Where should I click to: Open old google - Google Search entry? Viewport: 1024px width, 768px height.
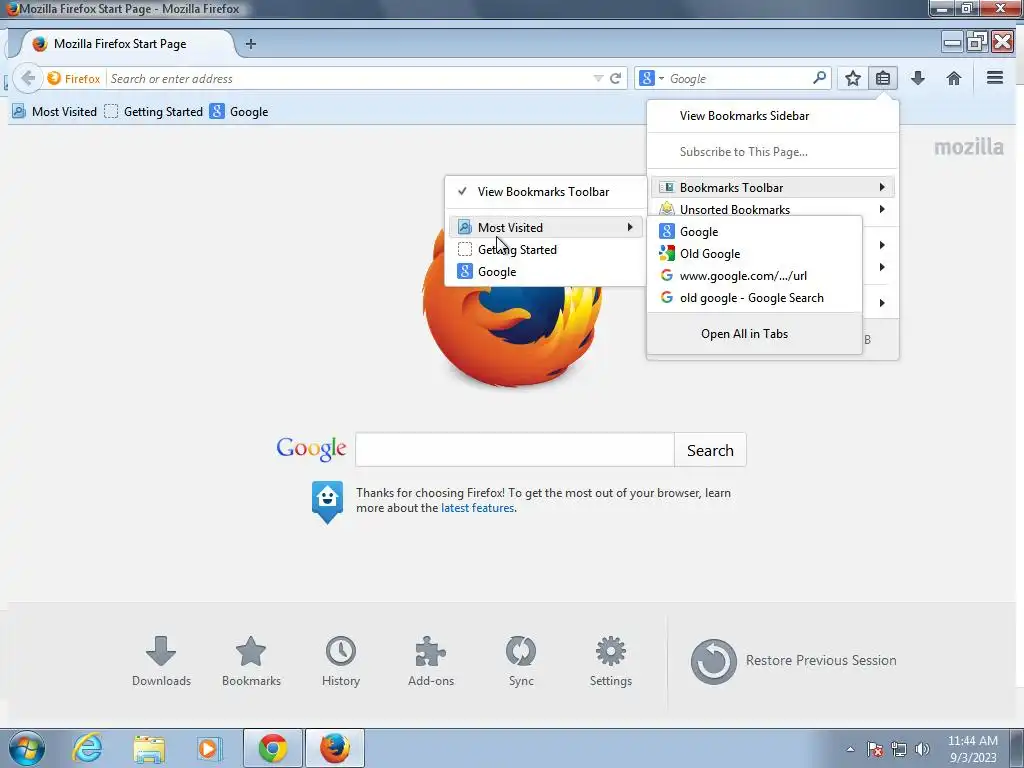click(x=754, y=298)
